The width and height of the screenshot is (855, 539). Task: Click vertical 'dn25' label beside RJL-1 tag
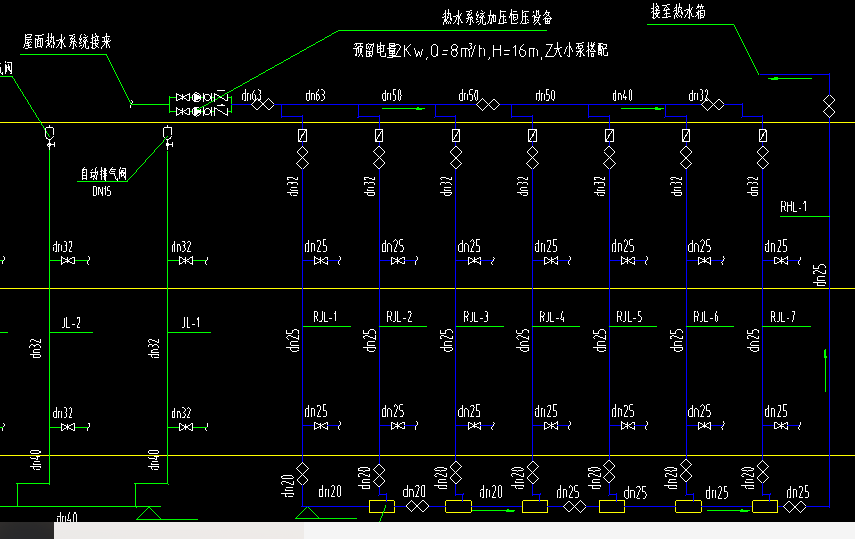[x=293, y=340]
